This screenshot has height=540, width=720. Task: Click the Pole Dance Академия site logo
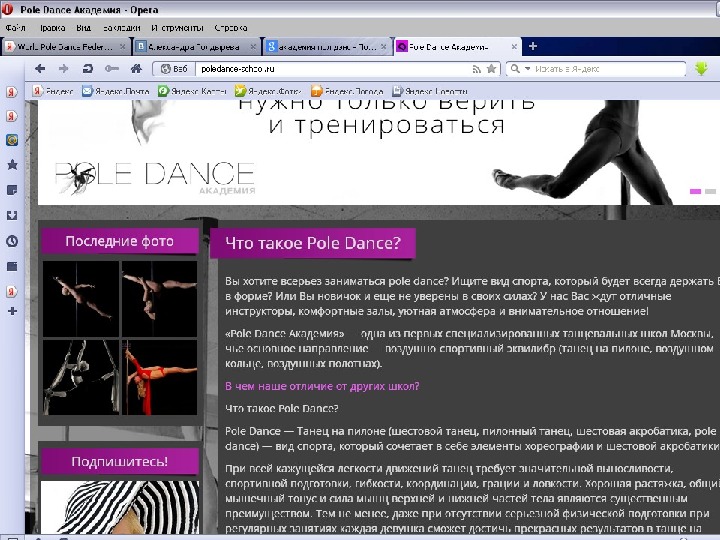pyautogui.click(x=155, y=178)
